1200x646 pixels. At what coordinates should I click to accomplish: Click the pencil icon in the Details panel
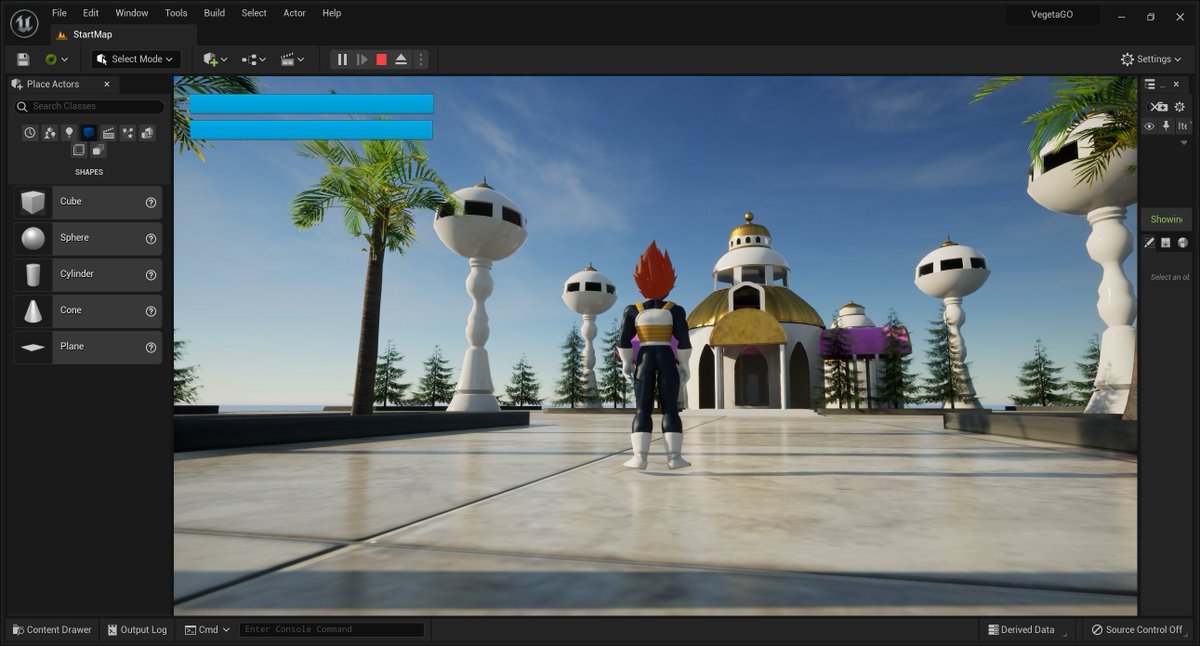1150,242
